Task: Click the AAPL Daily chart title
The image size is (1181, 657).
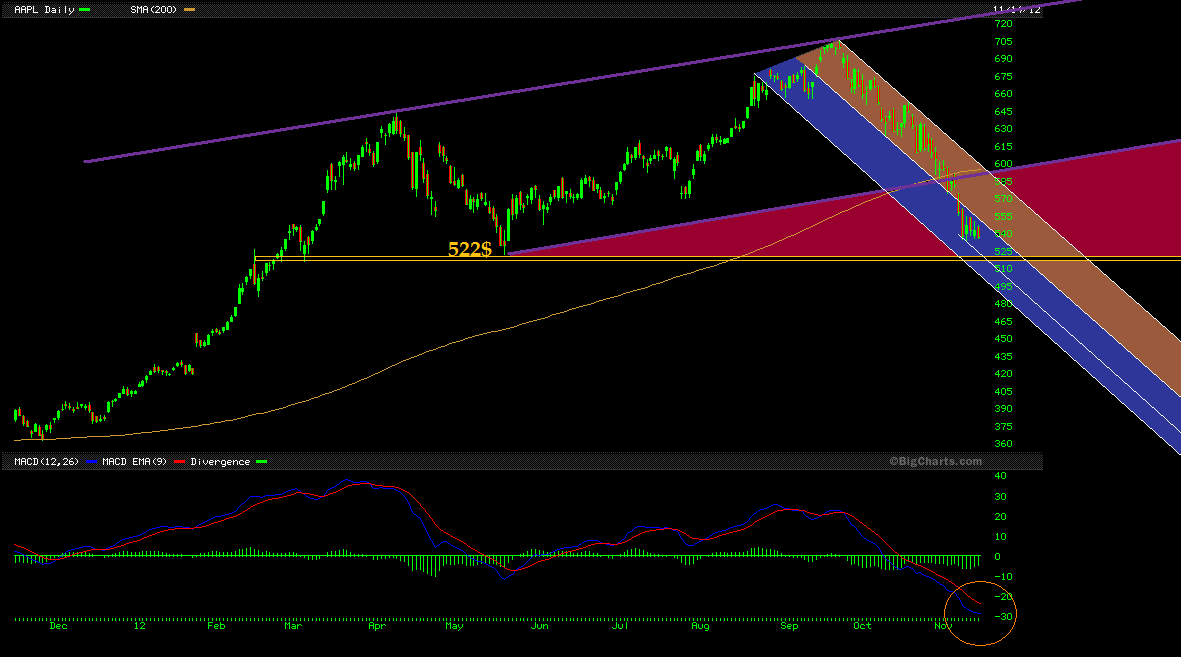Action: [x=44, y=10]
